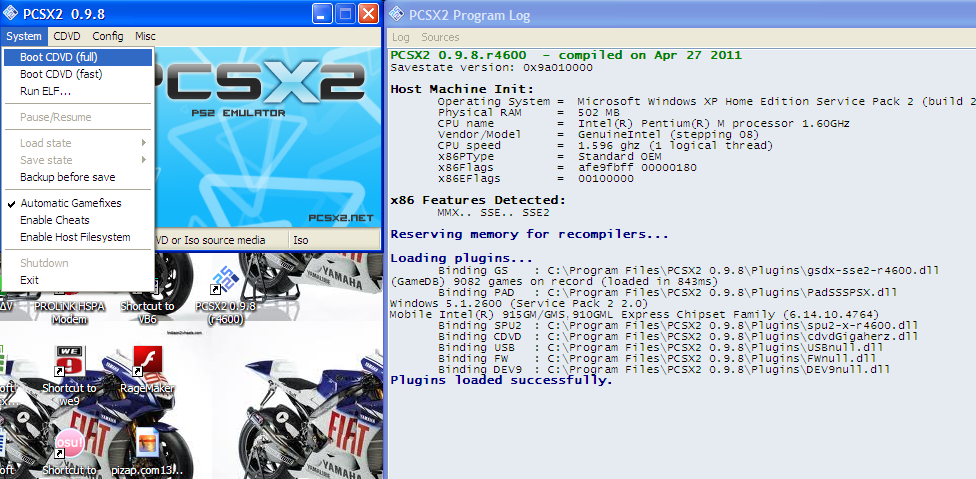The width and height of the screenshot is (976, 479).
Task: Click the gsdx-sse2-r4600.dll path line
Action: coord(688,271)
